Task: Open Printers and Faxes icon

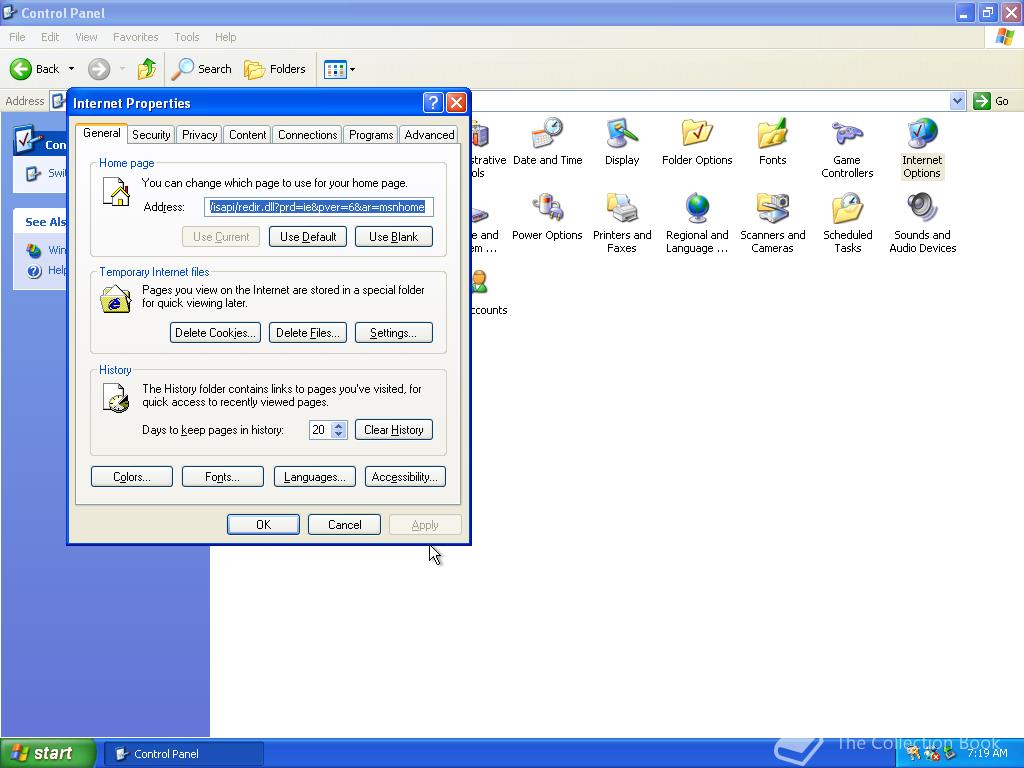Action: pos(622,223)
